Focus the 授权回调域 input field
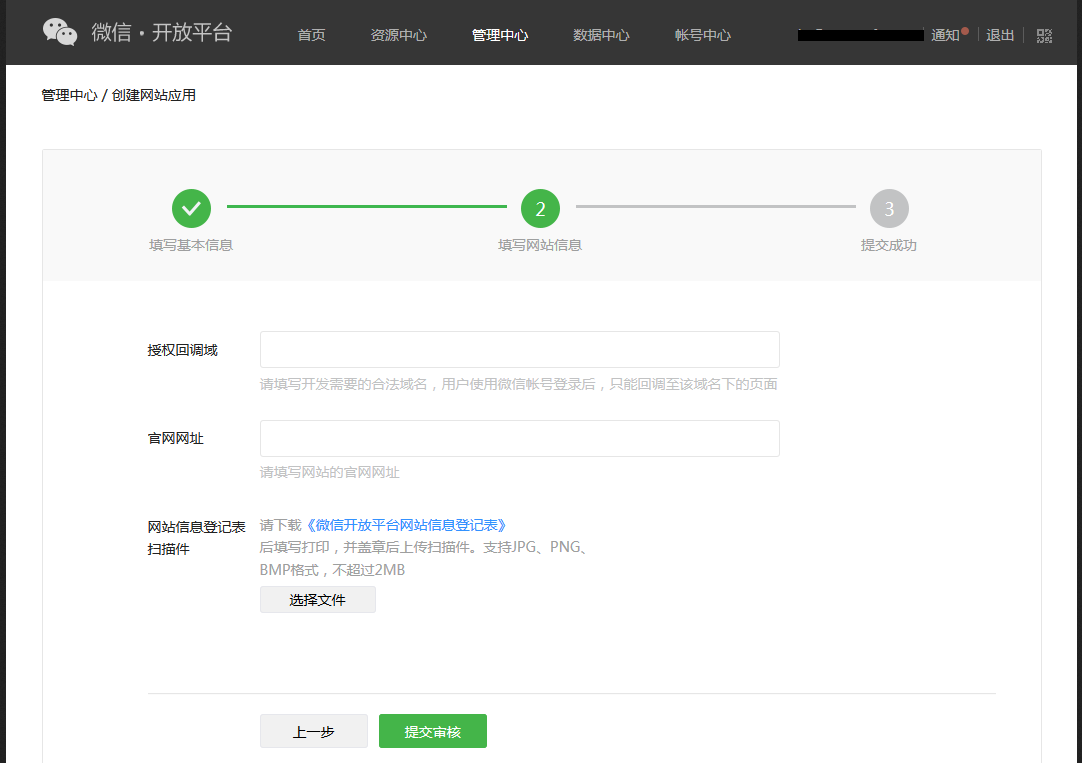This screenshot has height=763, width=1082. (520, 350)
